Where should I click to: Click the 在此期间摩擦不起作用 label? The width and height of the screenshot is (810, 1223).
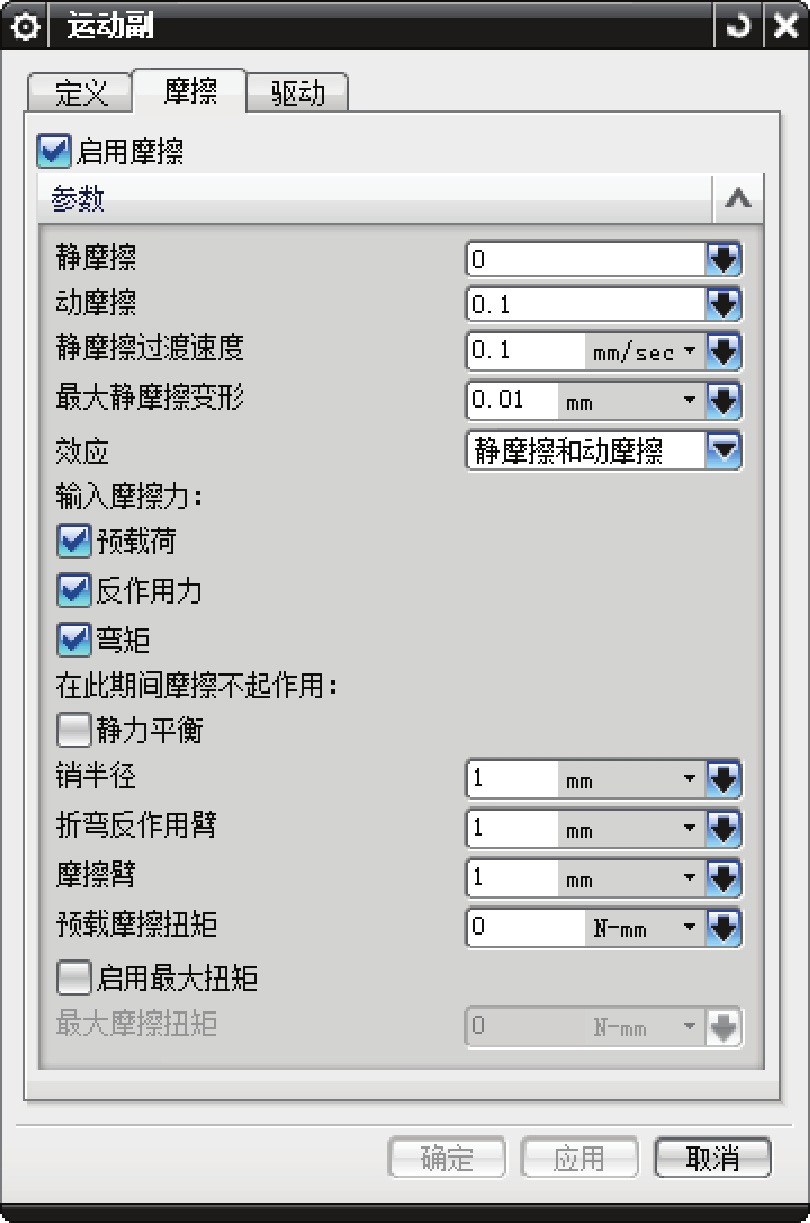[197, 686]
